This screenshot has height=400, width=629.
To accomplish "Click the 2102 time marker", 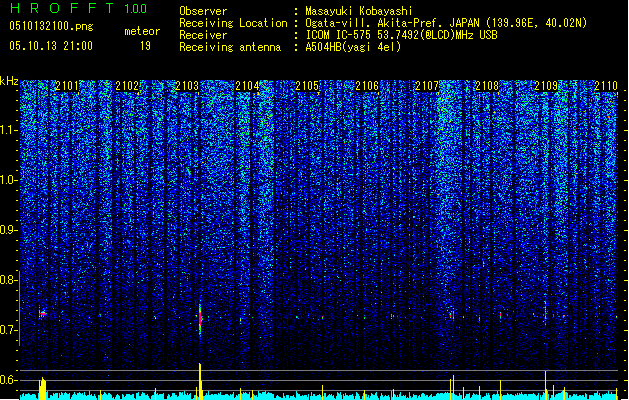I will 127,86.
